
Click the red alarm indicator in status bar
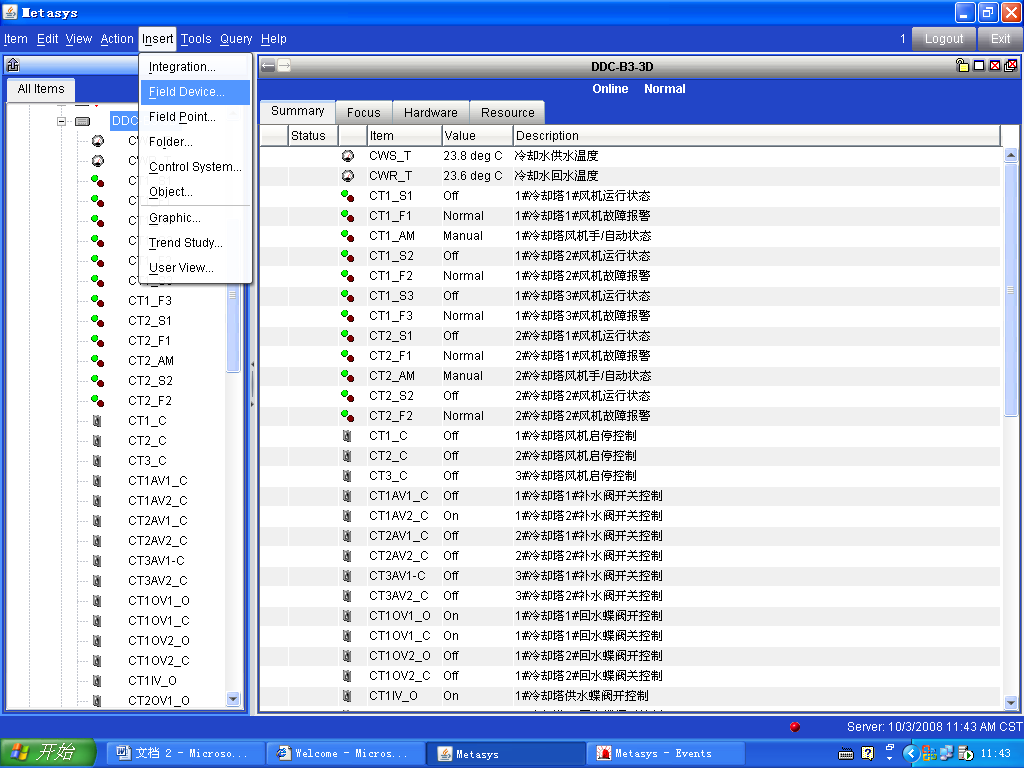[795, 727]
